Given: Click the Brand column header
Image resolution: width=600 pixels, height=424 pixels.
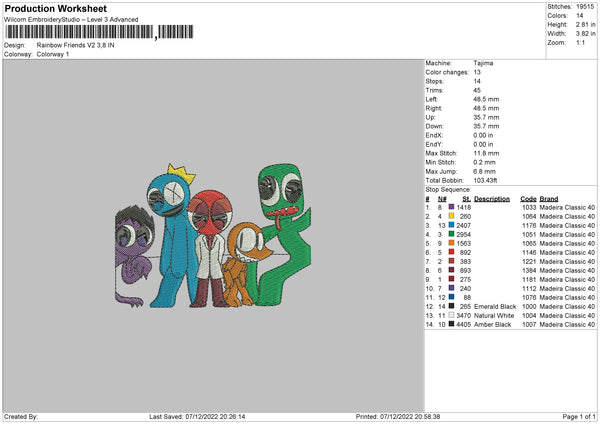Looking at the screenshot, I should tap(549, 198).
